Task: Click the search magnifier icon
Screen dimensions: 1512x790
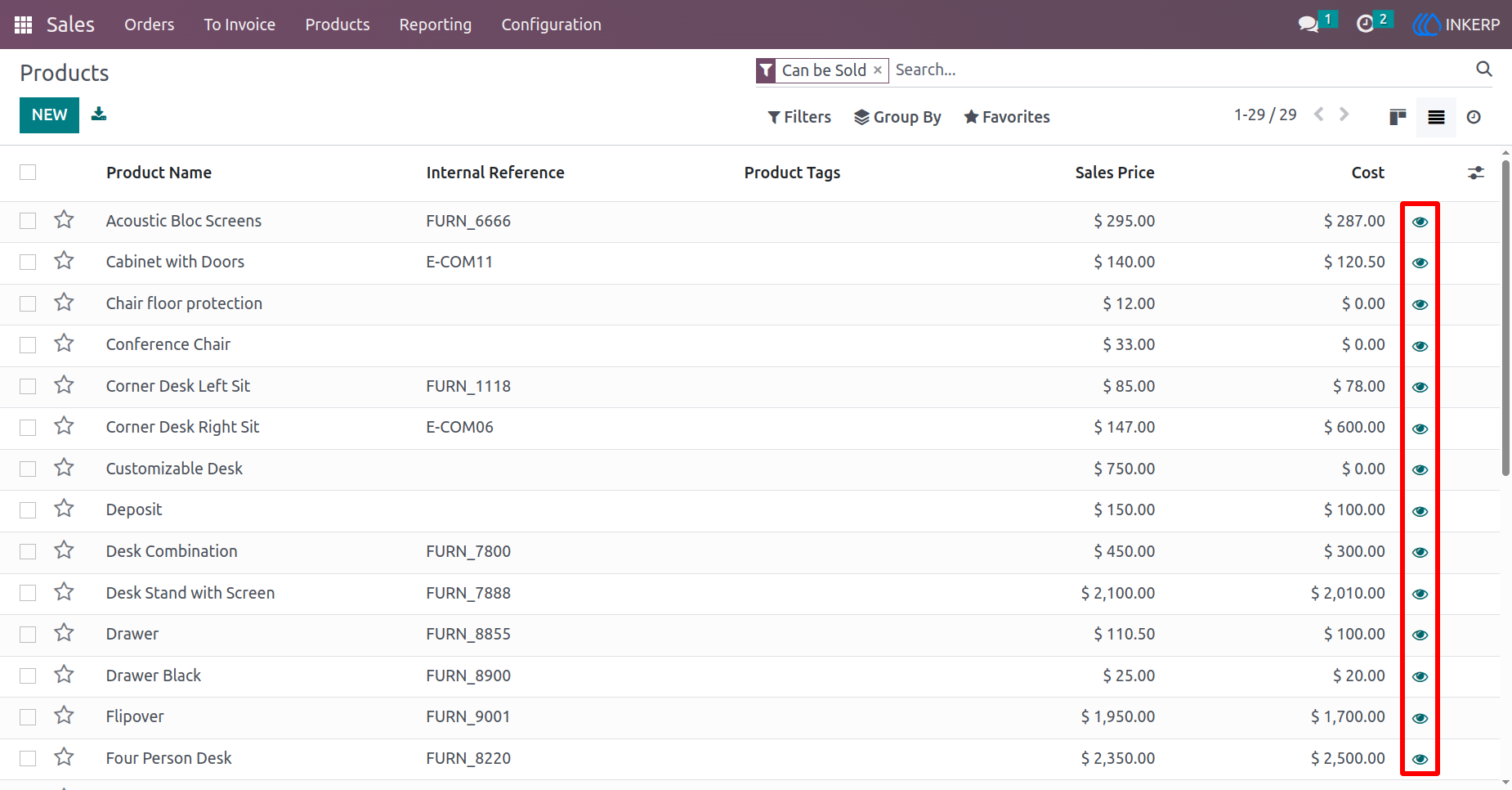Action: [1484, 70]
